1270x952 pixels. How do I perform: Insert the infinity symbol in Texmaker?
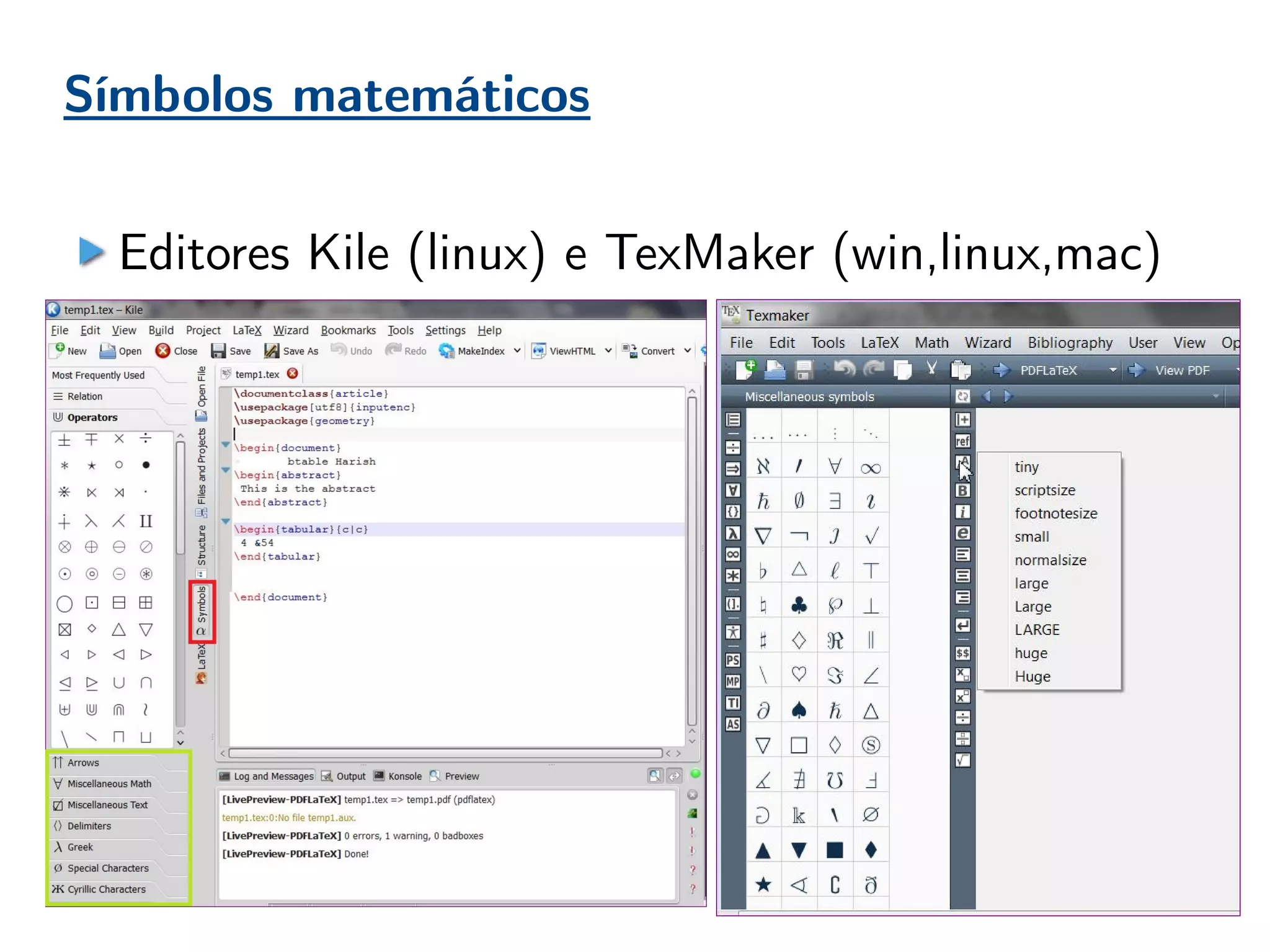871,468
